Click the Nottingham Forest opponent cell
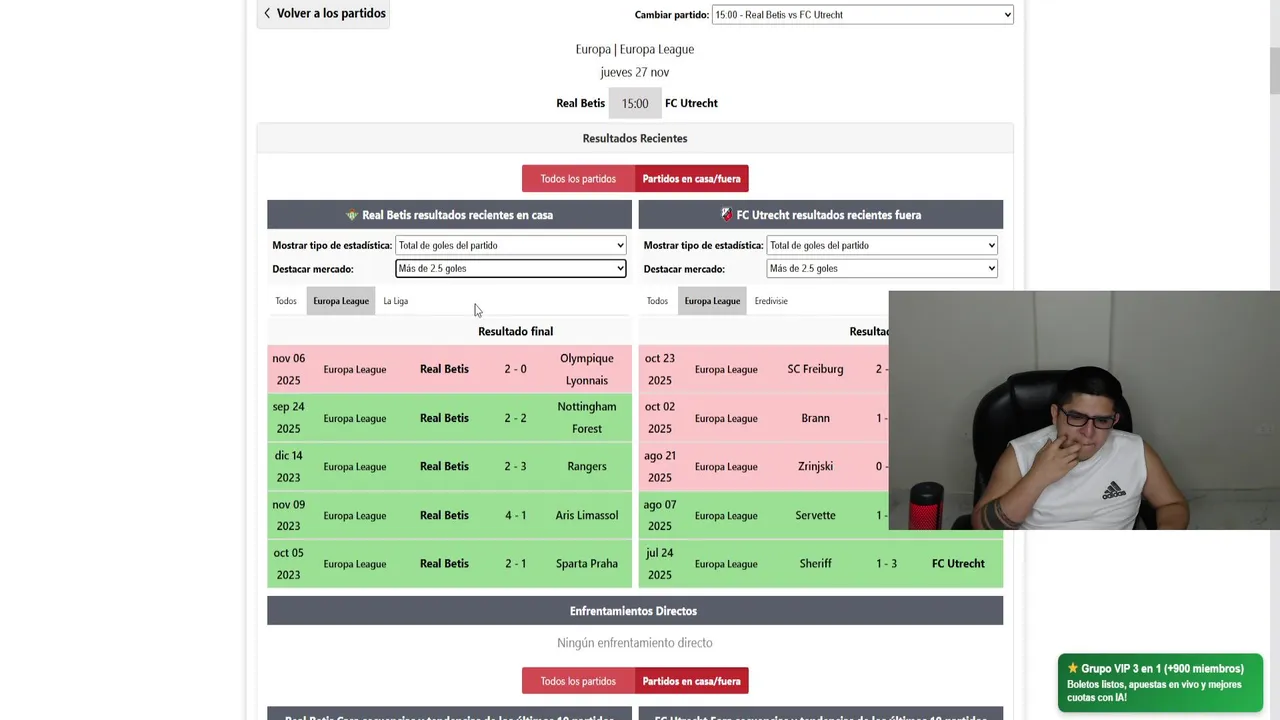The height and width of the screenshot is (720, 1280). tap(587, 418)
